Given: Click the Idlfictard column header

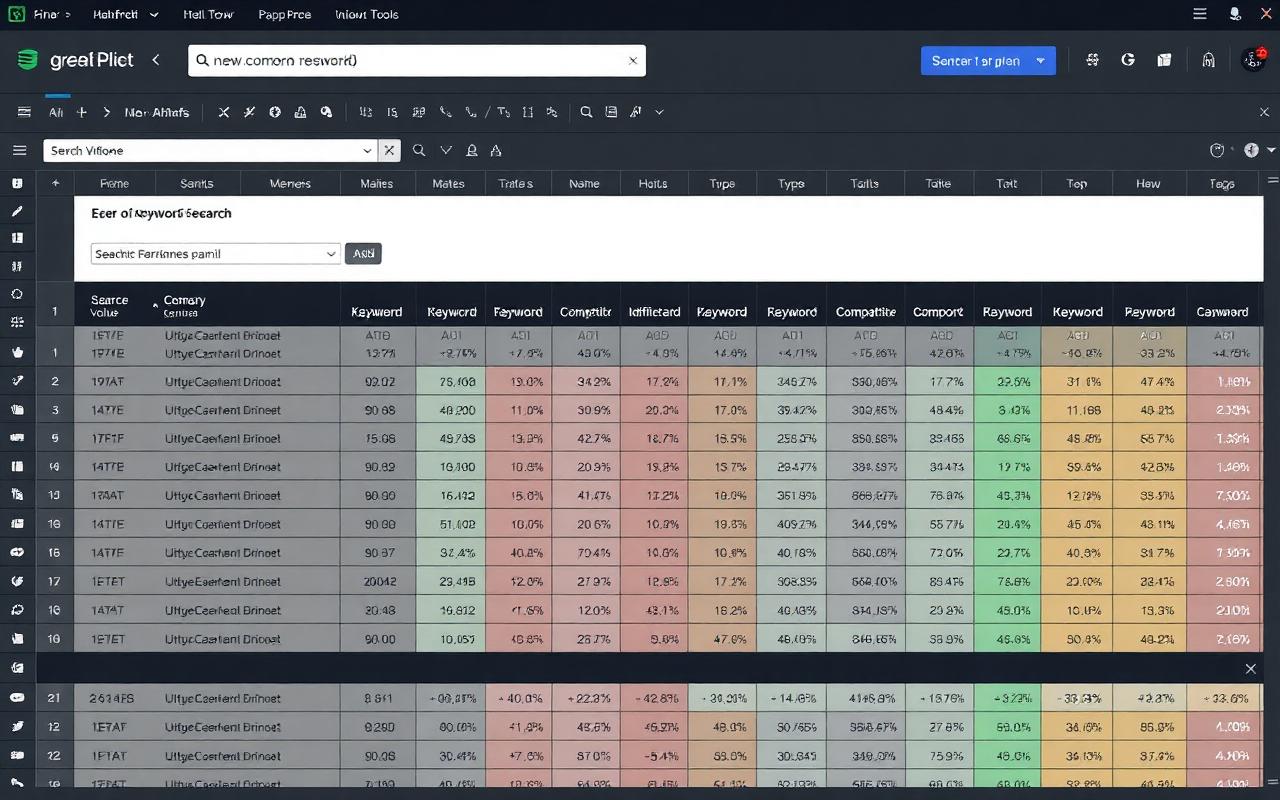Looking at the screenshot, I should click(x=655, y=312).
